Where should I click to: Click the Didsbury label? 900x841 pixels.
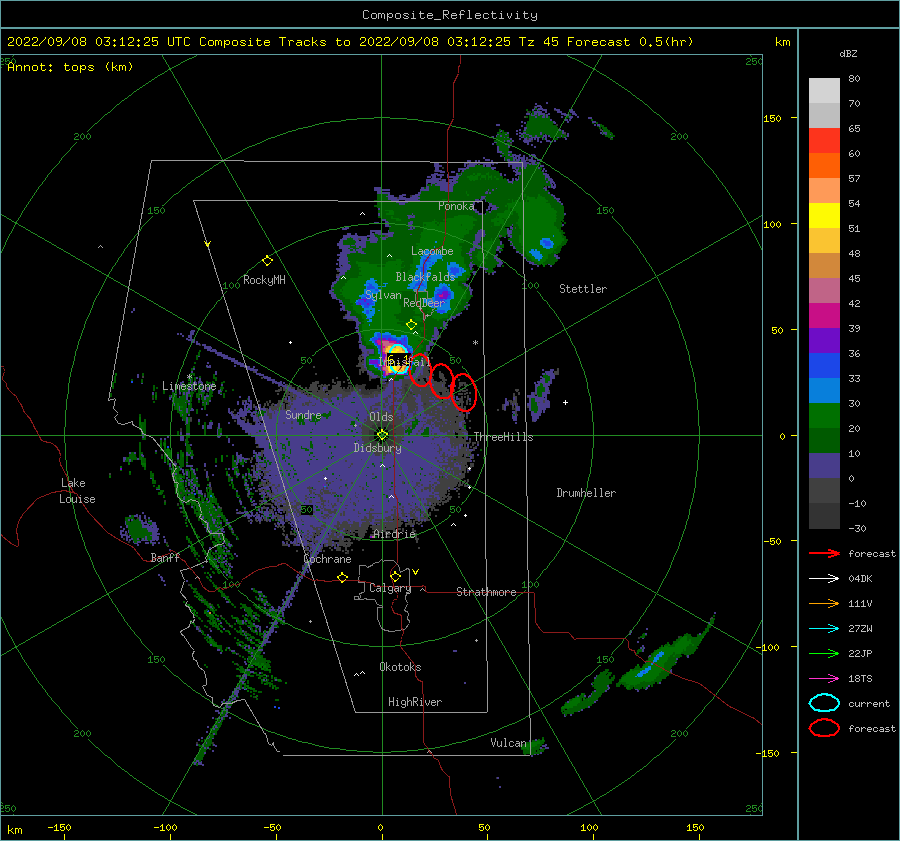(x=377, y=448)
